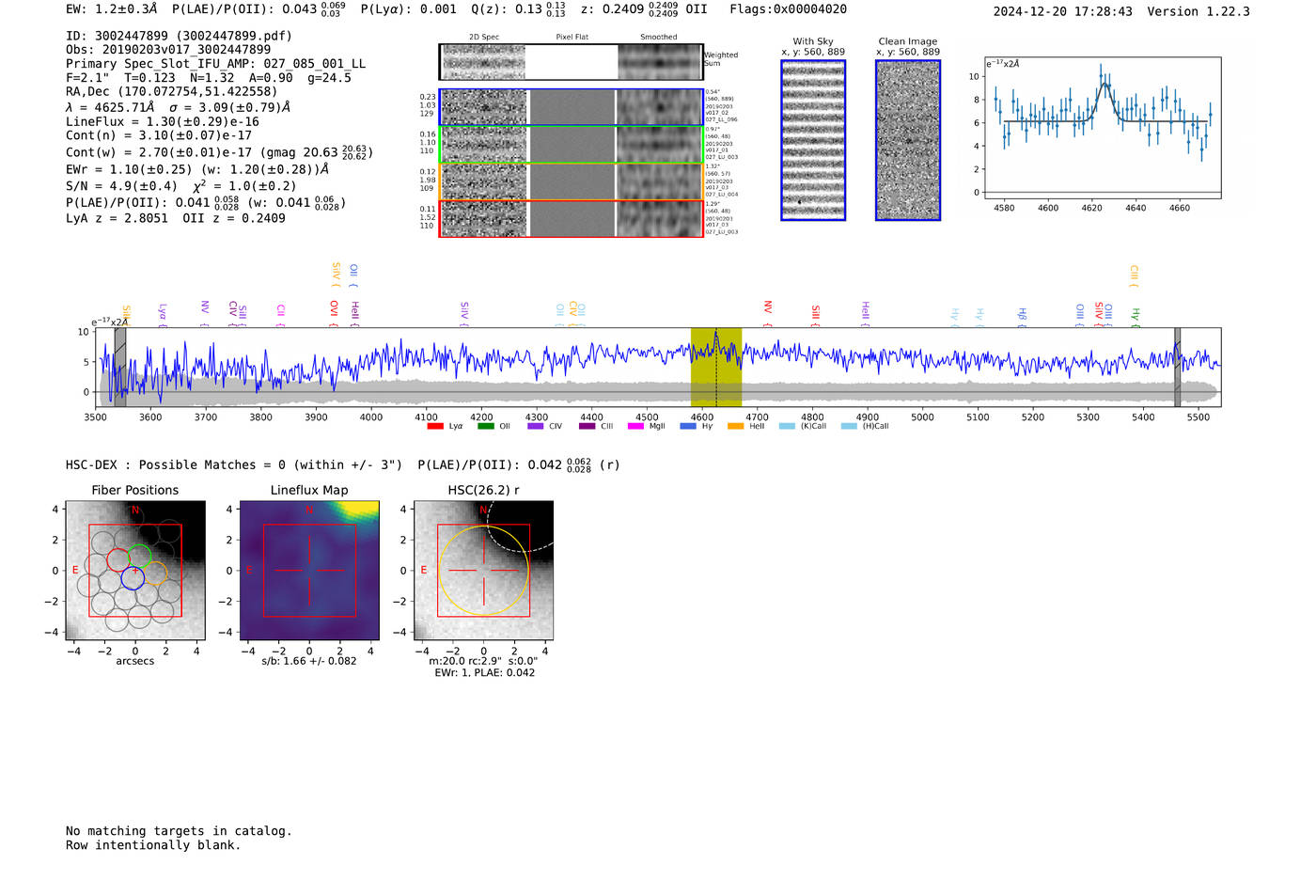Click the red OVI line marker

click(x=334, y=314)
